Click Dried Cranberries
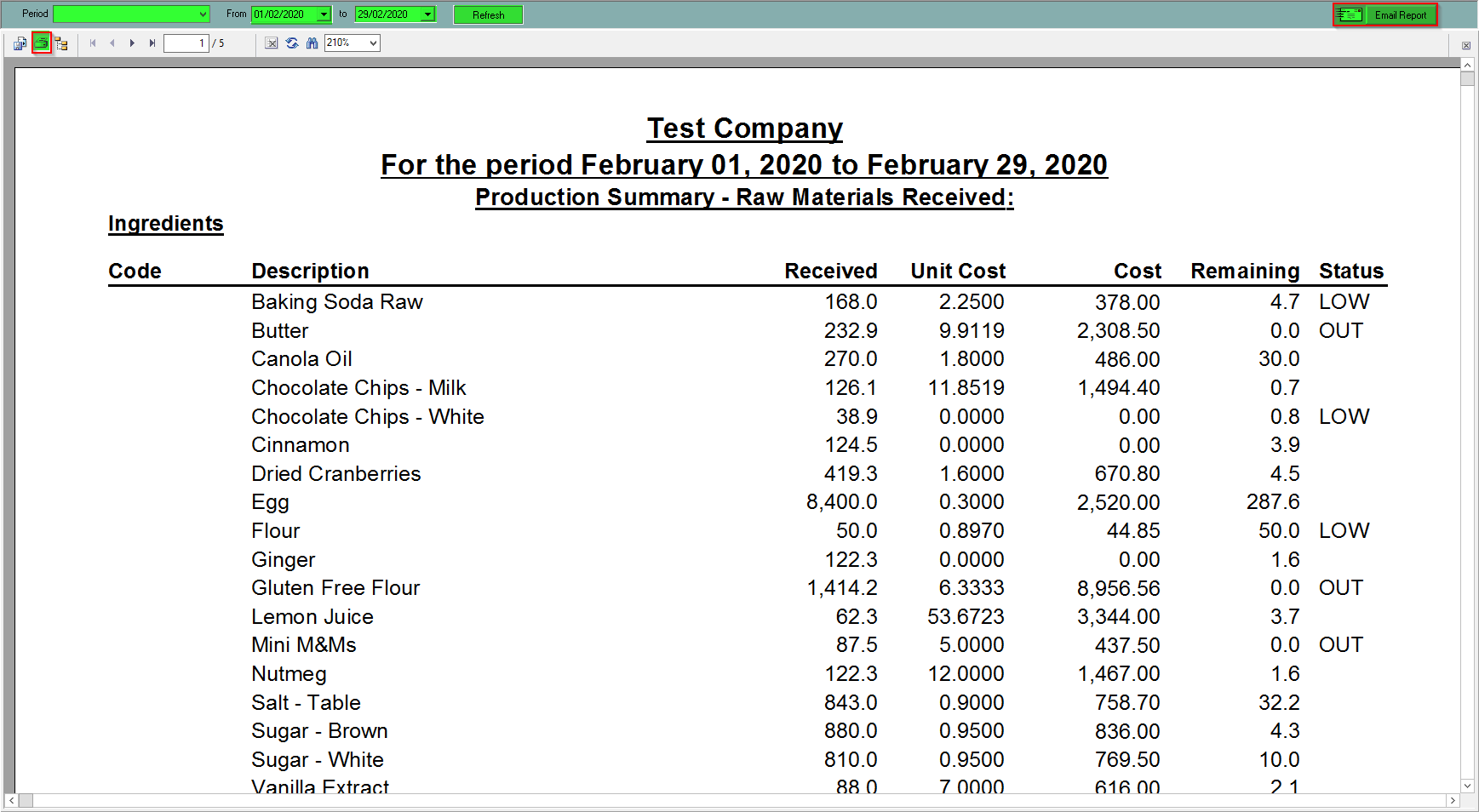Screen dimensions: 1479x812 click(x=336, y=474)
